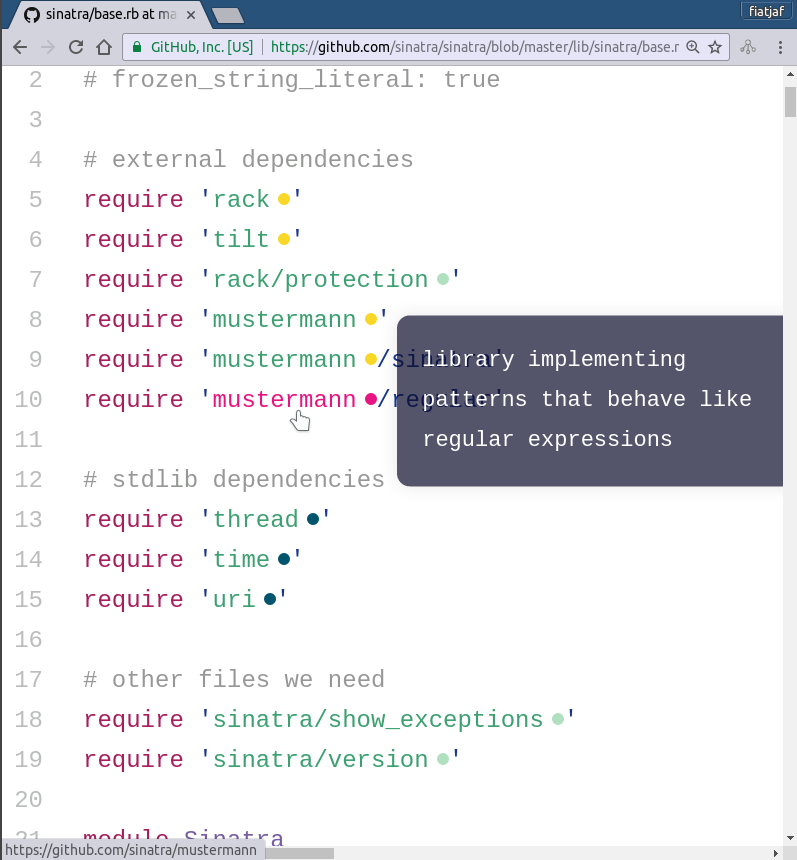This screenshot has width=797, height=860.
Task: Click the '# frozen_string_literal: true' comment
Action: tap(291, 80)
